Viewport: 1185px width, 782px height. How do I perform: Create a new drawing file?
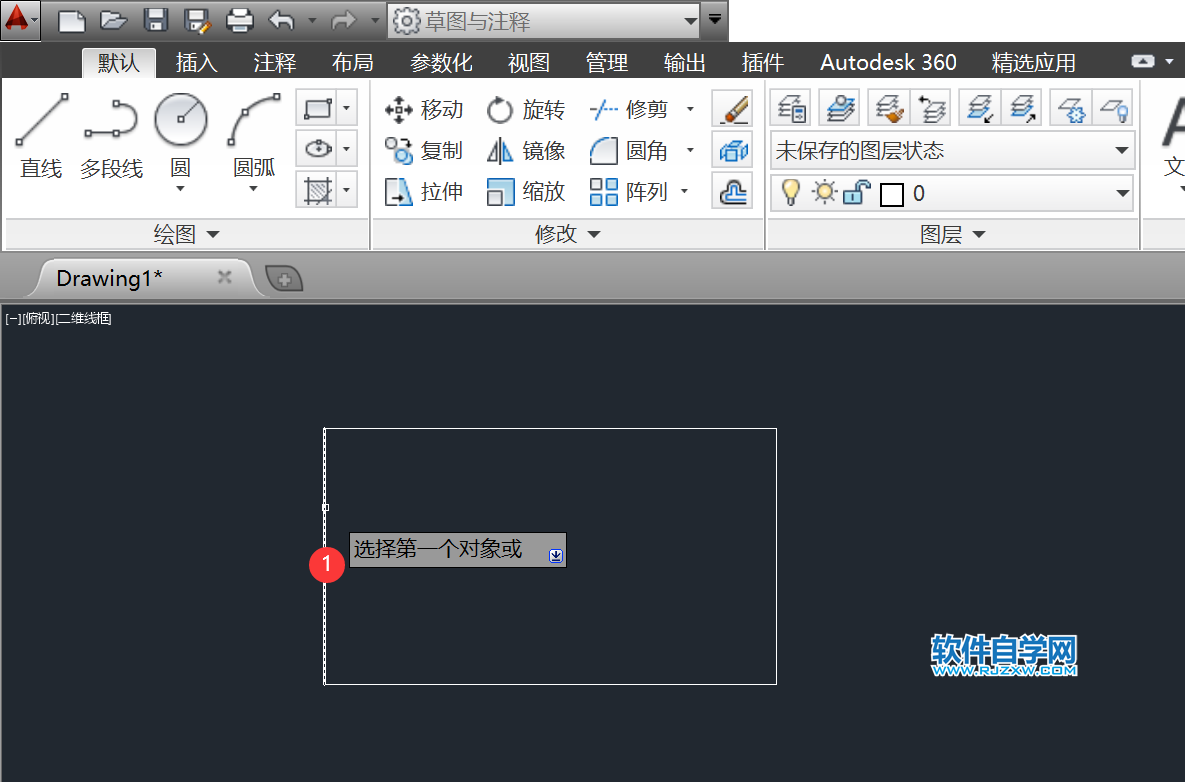(x=72, y=20)
